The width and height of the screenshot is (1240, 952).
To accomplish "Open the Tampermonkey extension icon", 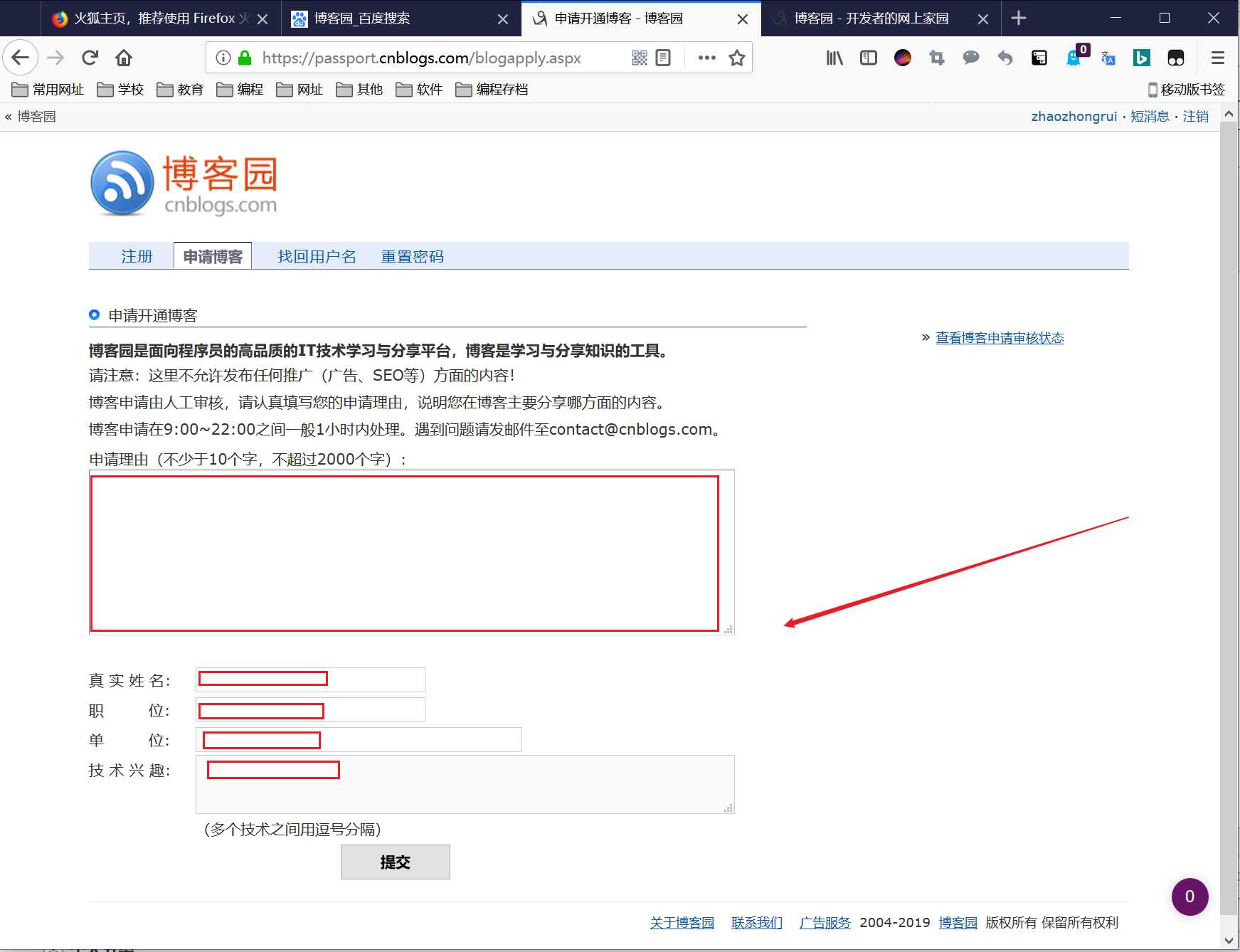I will point(1176,58).
